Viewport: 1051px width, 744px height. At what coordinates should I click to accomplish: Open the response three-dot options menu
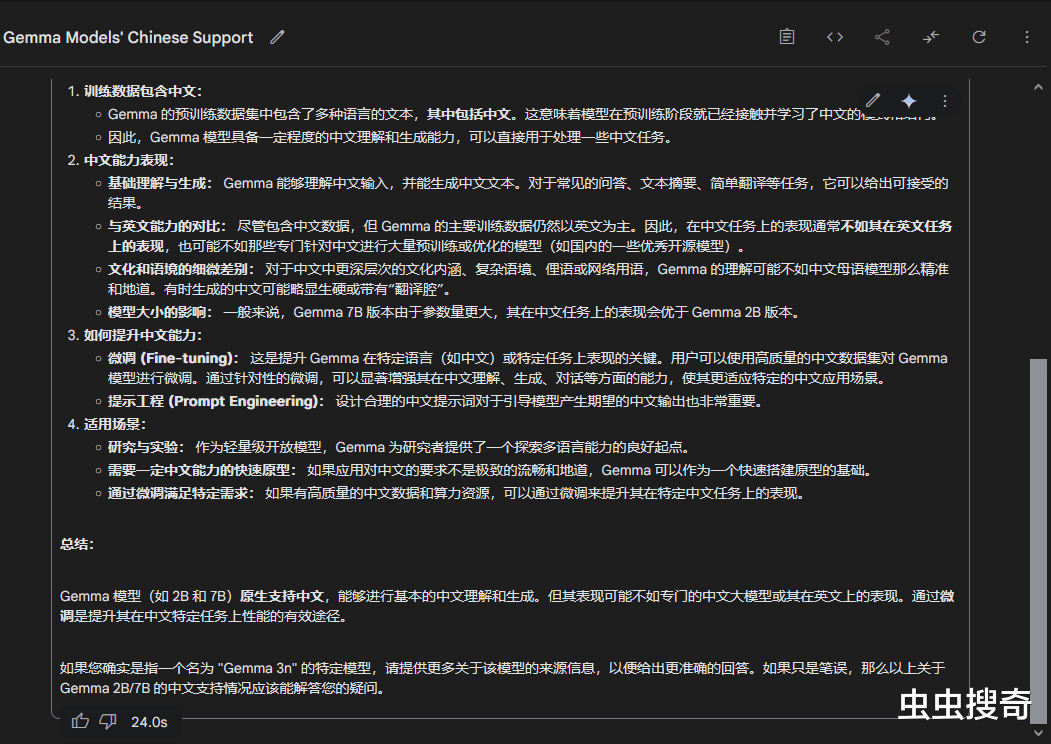(x=944, y=101)
